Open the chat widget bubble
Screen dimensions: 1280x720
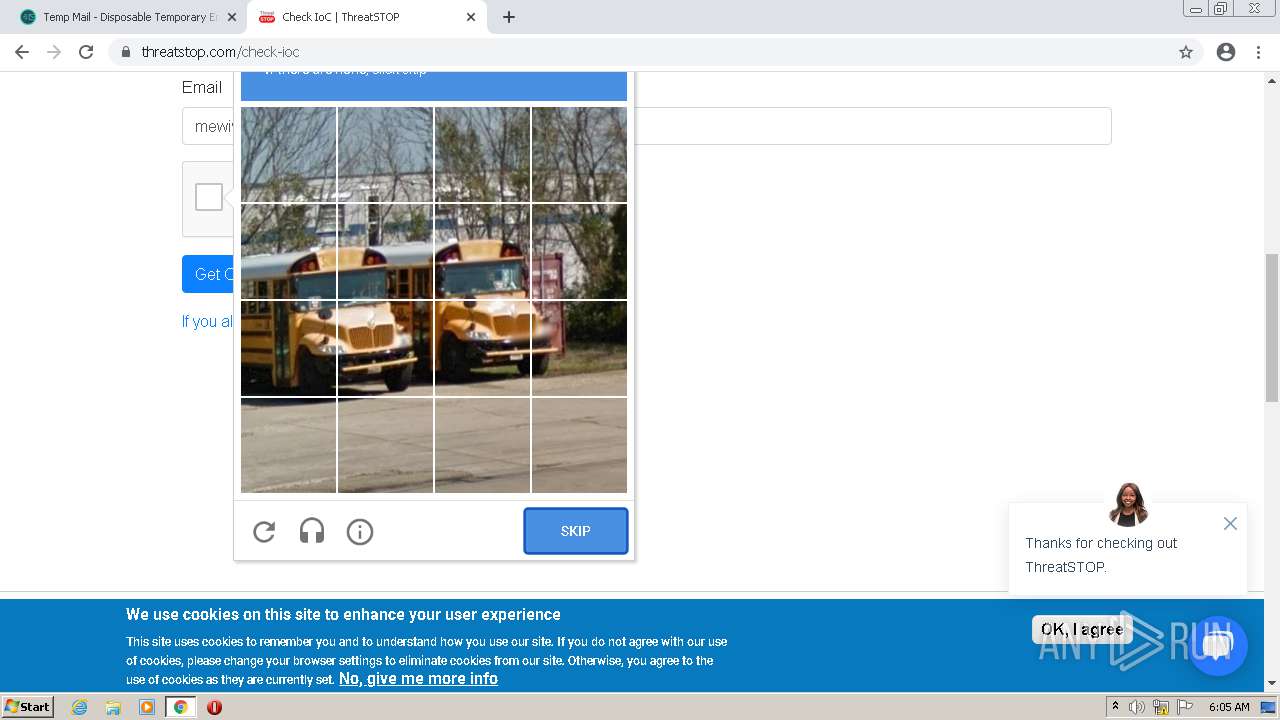[x=1217, y=645]
